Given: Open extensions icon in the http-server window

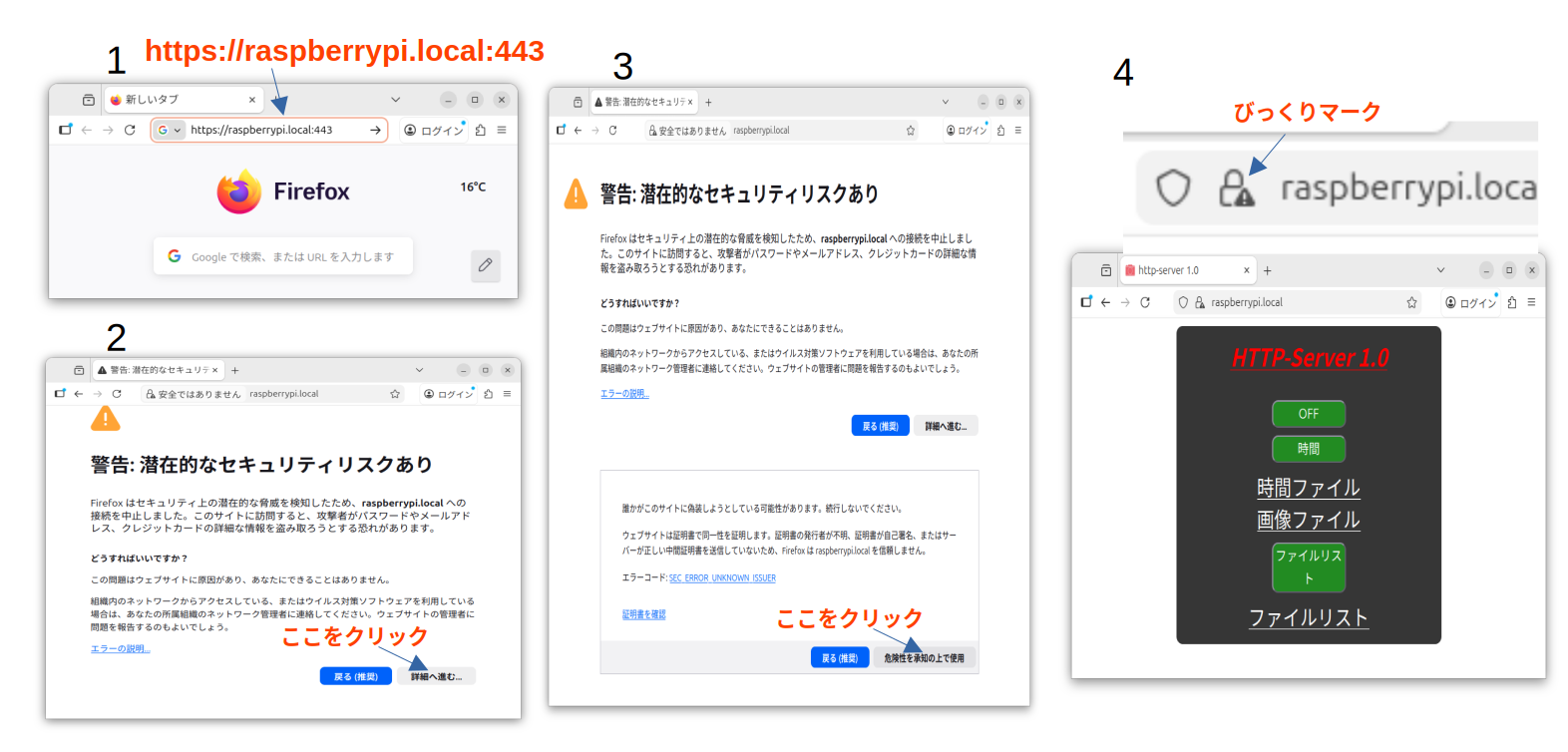Looking at the screenshot, I should pyautogui.click(x=1512, y=302).
